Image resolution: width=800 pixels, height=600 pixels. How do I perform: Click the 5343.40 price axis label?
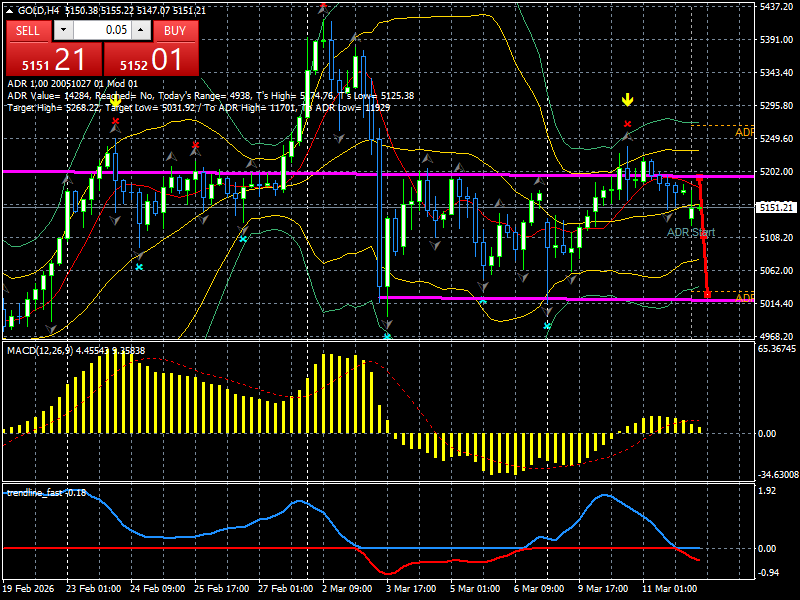776,72
